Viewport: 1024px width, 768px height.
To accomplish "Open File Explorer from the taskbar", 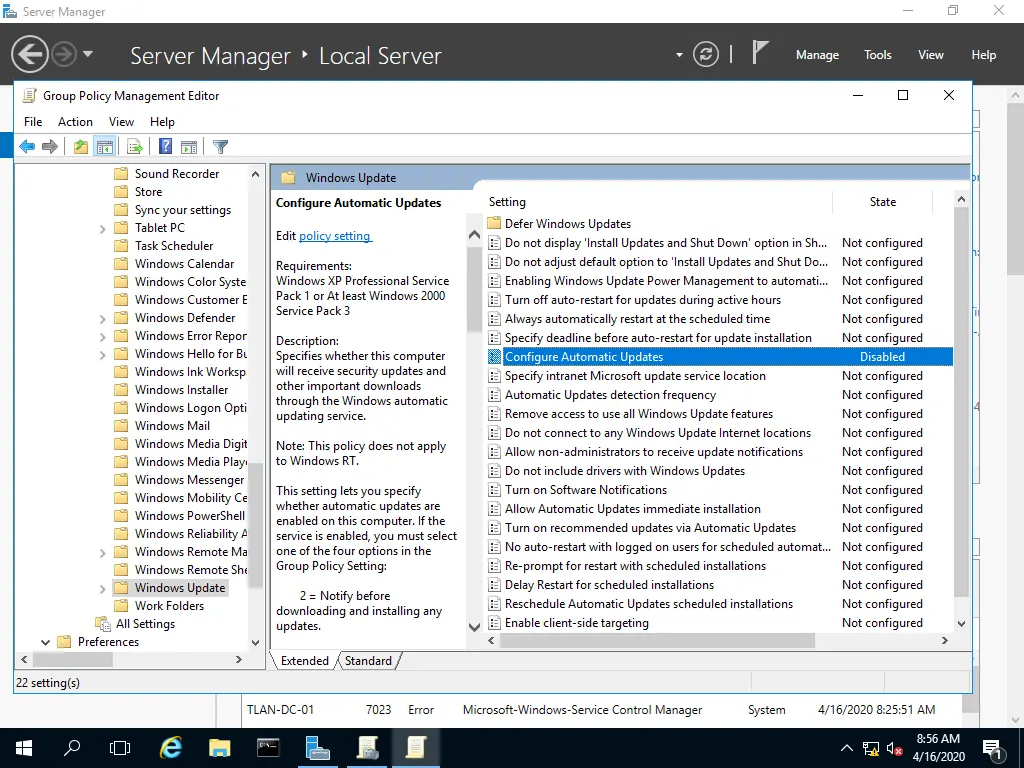I will tap(219, 748).
